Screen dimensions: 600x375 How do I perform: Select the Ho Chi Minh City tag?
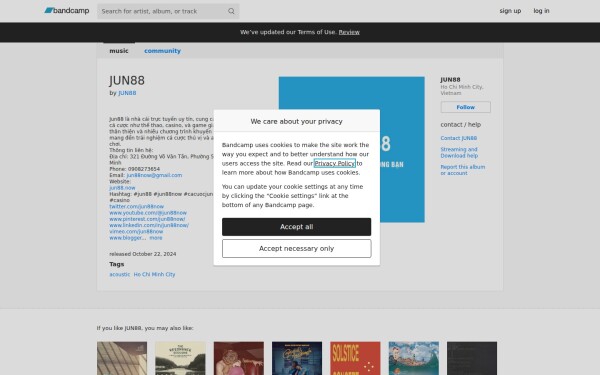pos(154,274)
